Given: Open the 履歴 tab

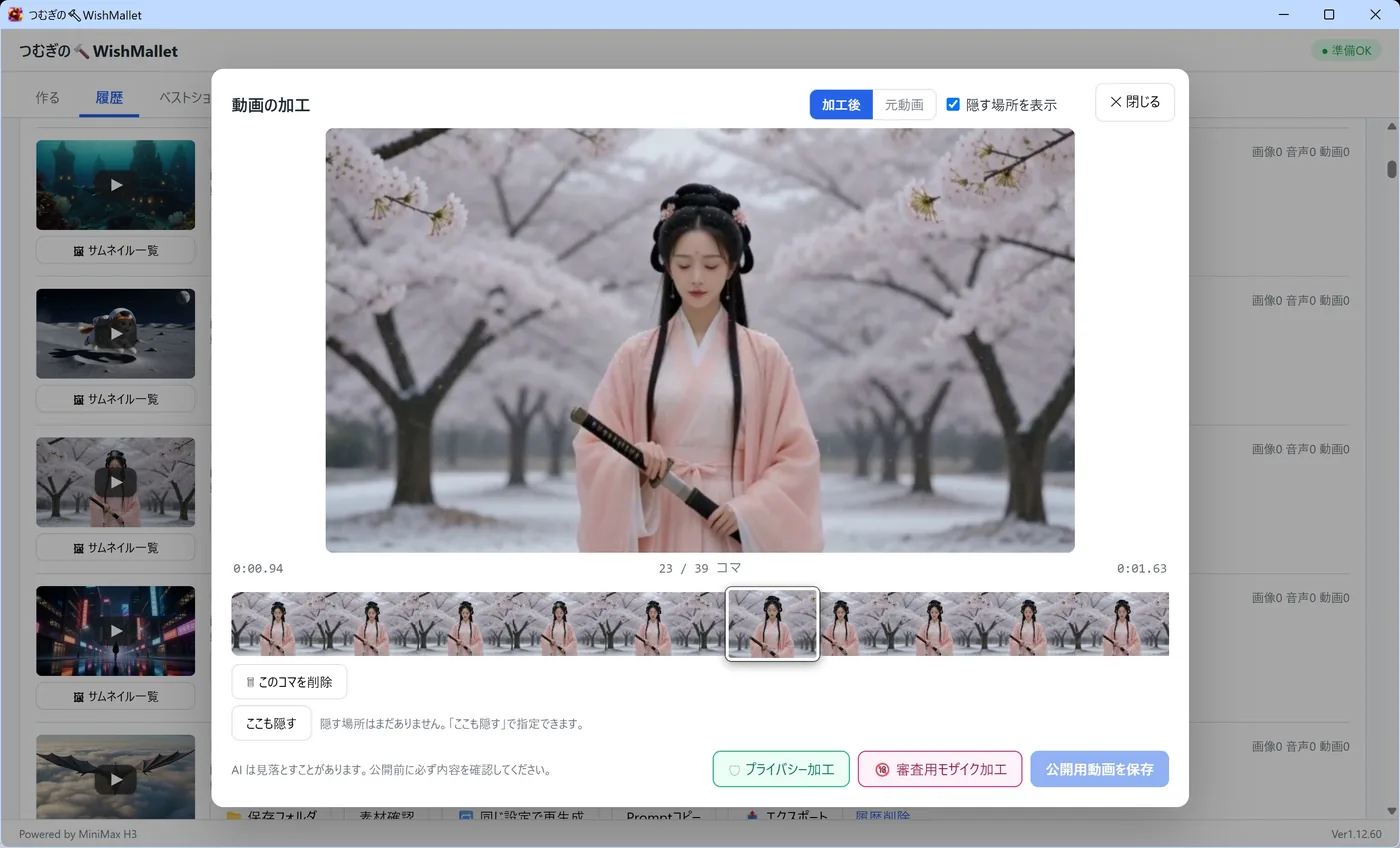Looking at the screenshot, I should [x=109, y=97].
